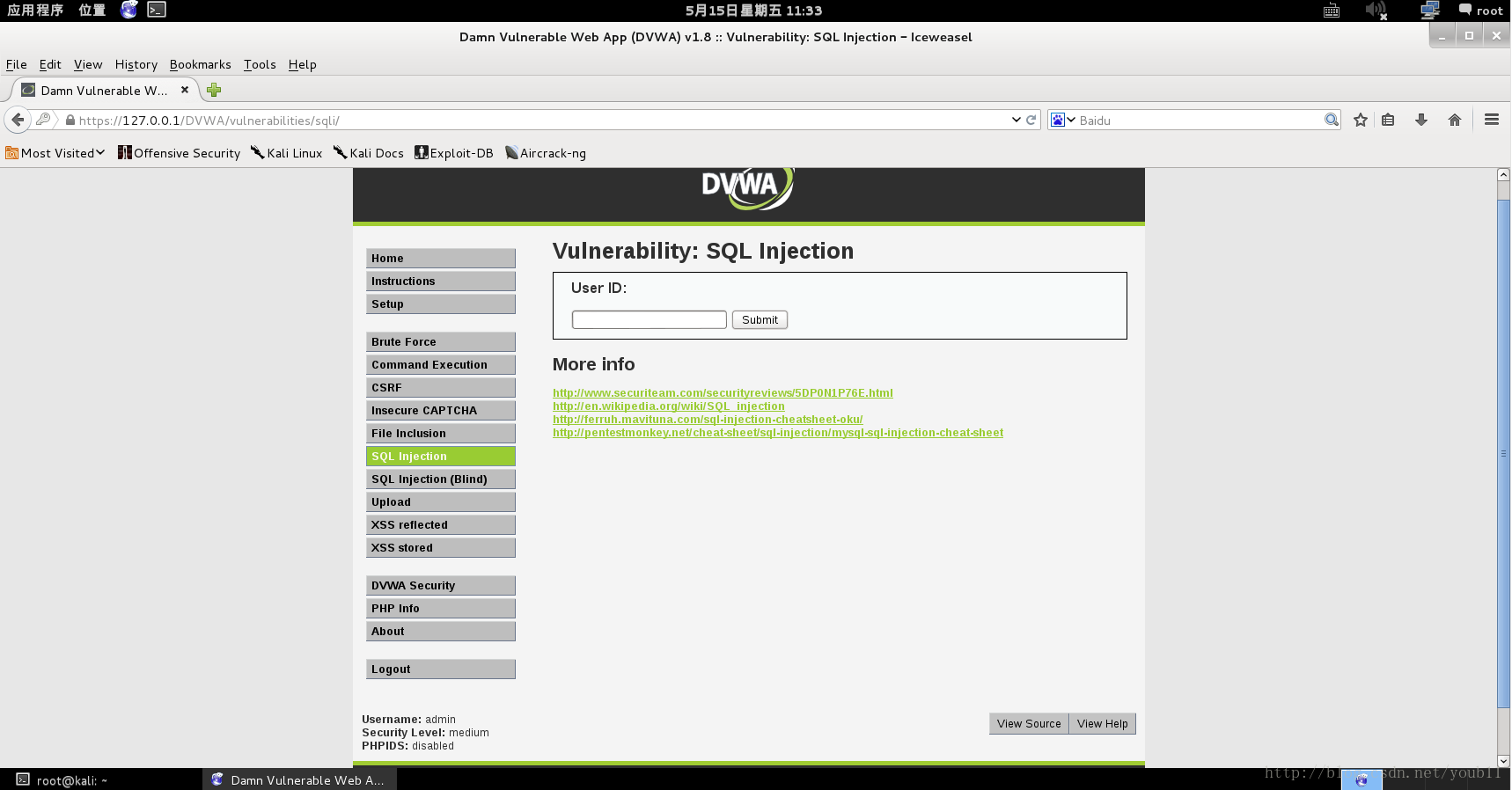Click the Baidu search field
1512x790 pixels.
1200,121
